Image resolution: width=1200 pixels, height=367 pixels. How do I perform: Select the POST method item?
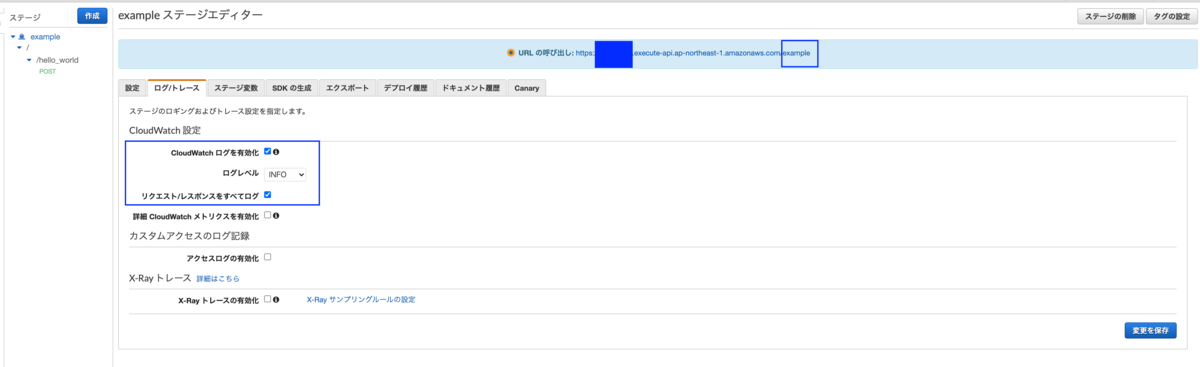point(47,72)
